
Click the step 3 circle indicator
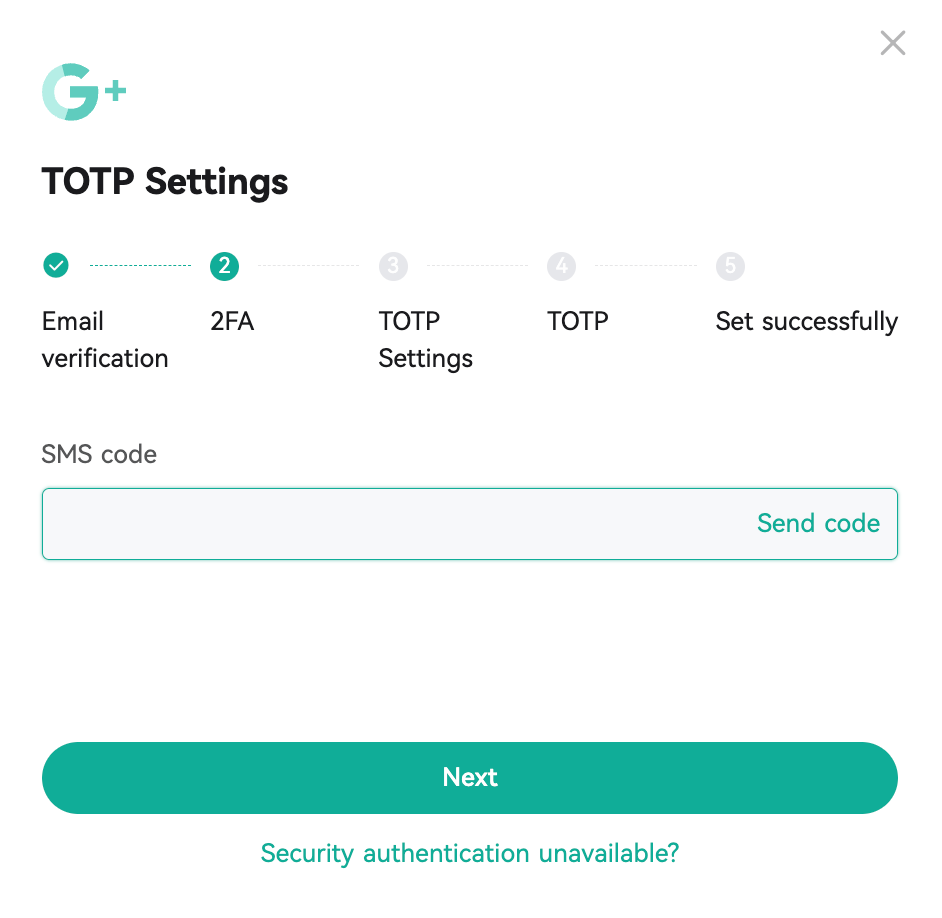[x=393, y=265]
